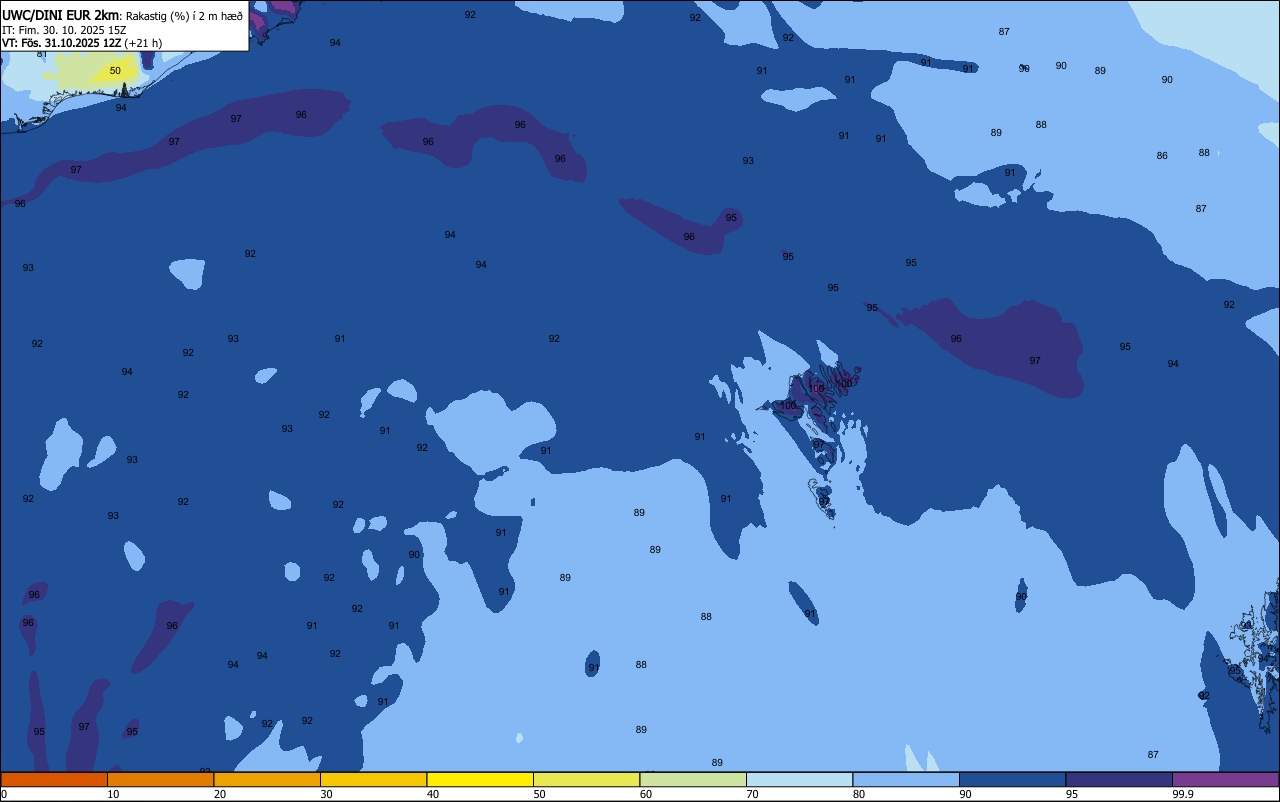Click the 60–70 pale green legend segment
Image resolution: width=1280 pixels, height=802 pixels.
[693, 779]
